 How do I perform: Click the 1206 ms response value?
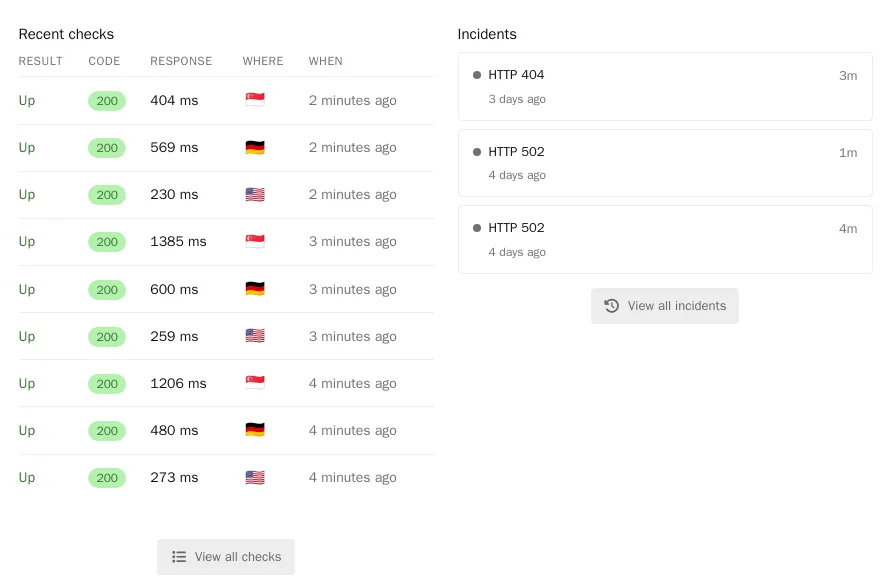178,384
